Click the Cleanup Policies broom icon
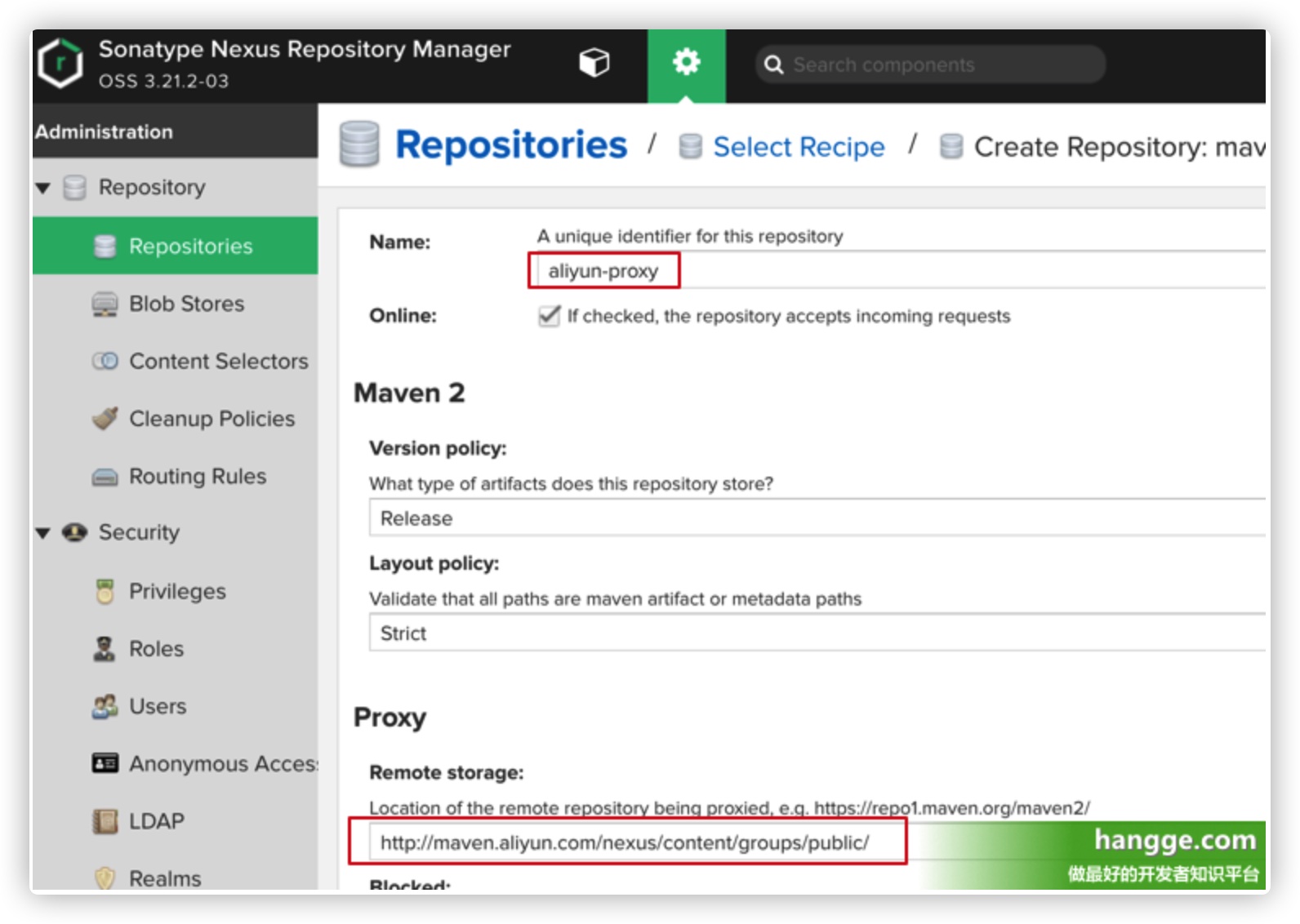 pos(105,418)
